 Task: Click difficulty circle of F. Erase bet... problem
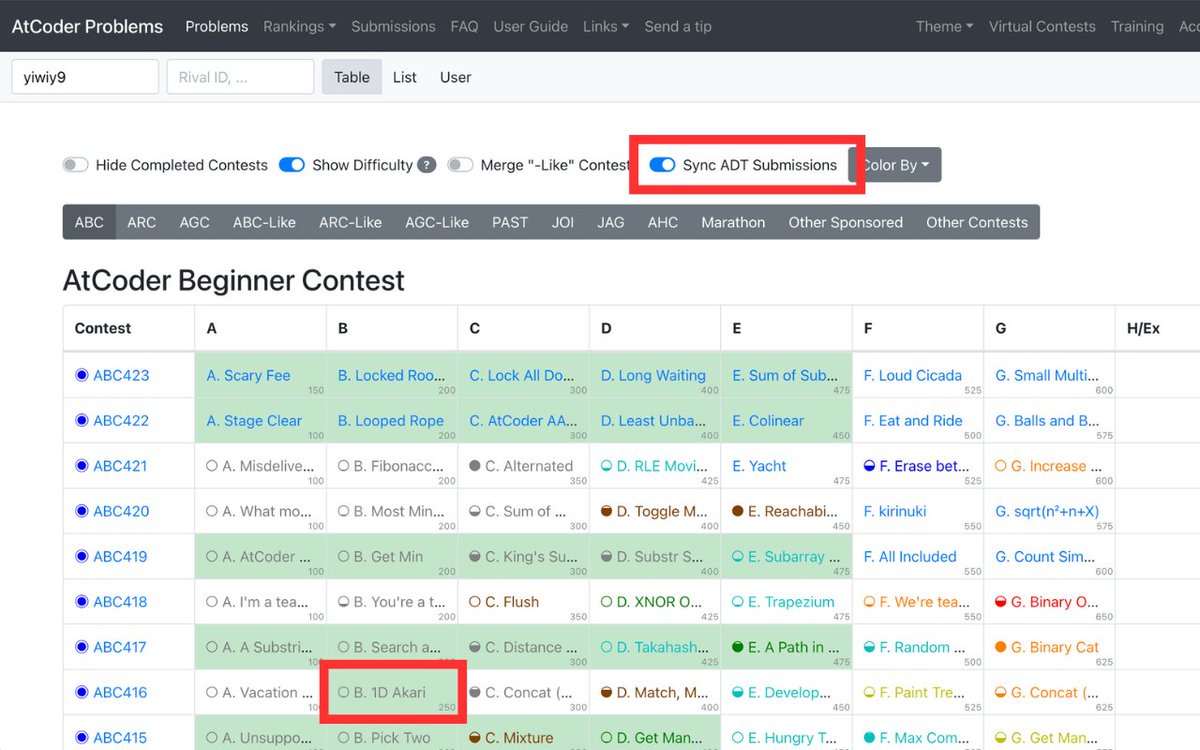click(x=870, y=466)
